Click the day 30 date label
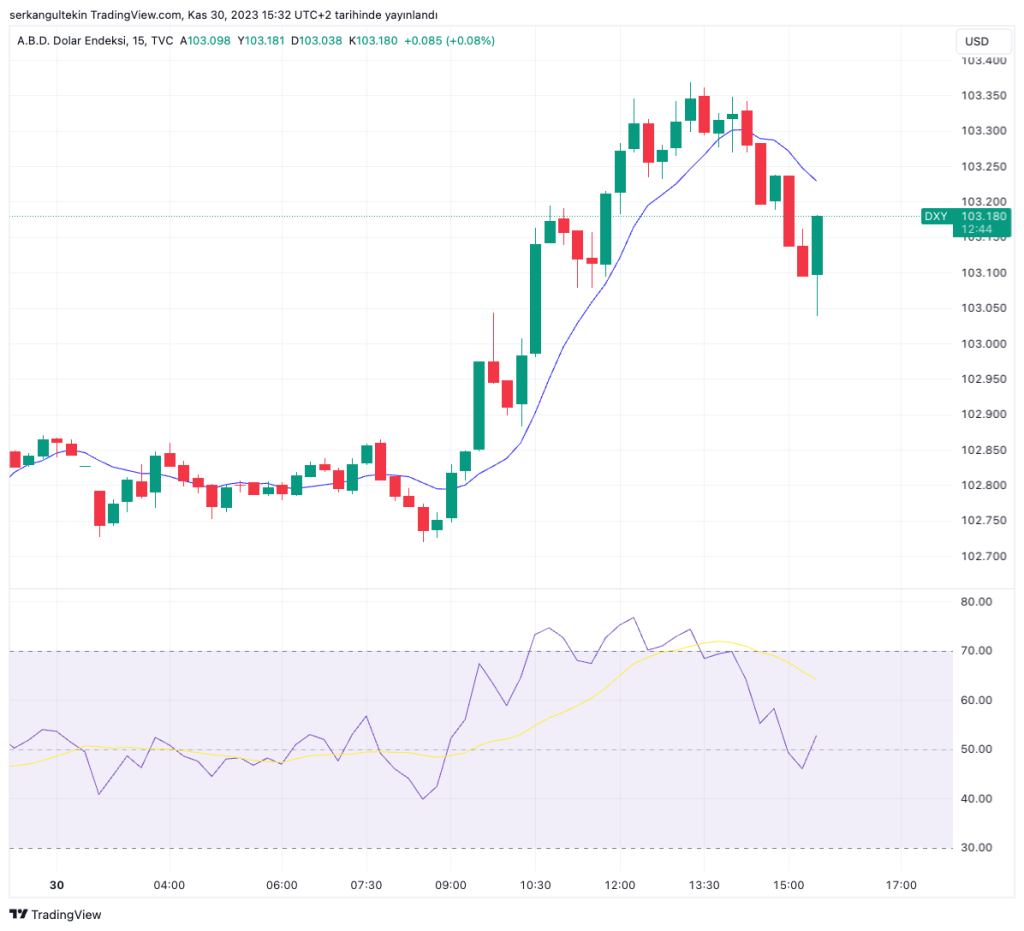Viewport: 1024px width, 931px height. [x=56, y=885]
